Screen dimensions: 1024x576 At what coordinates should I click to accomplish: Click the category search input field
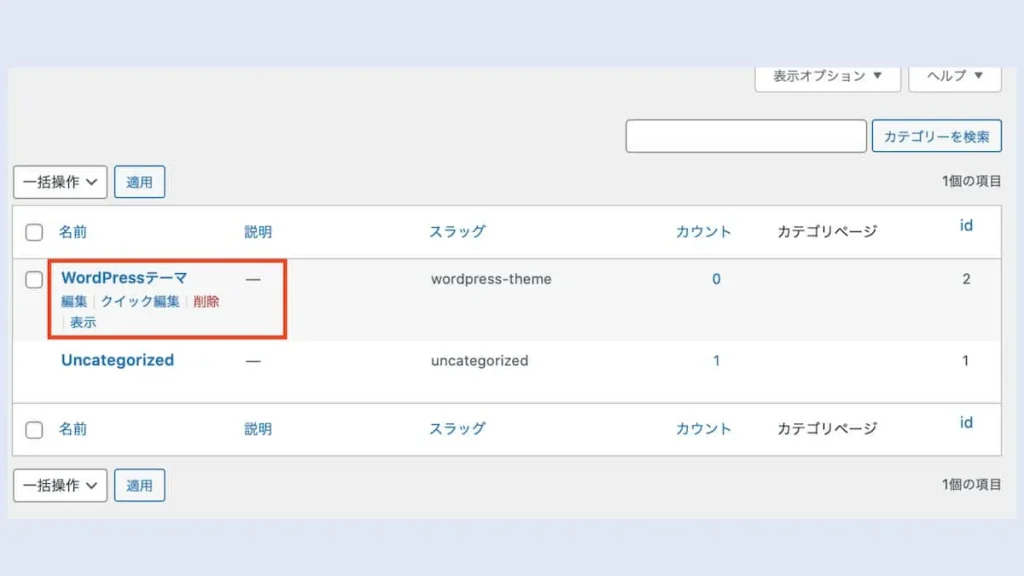746,136
